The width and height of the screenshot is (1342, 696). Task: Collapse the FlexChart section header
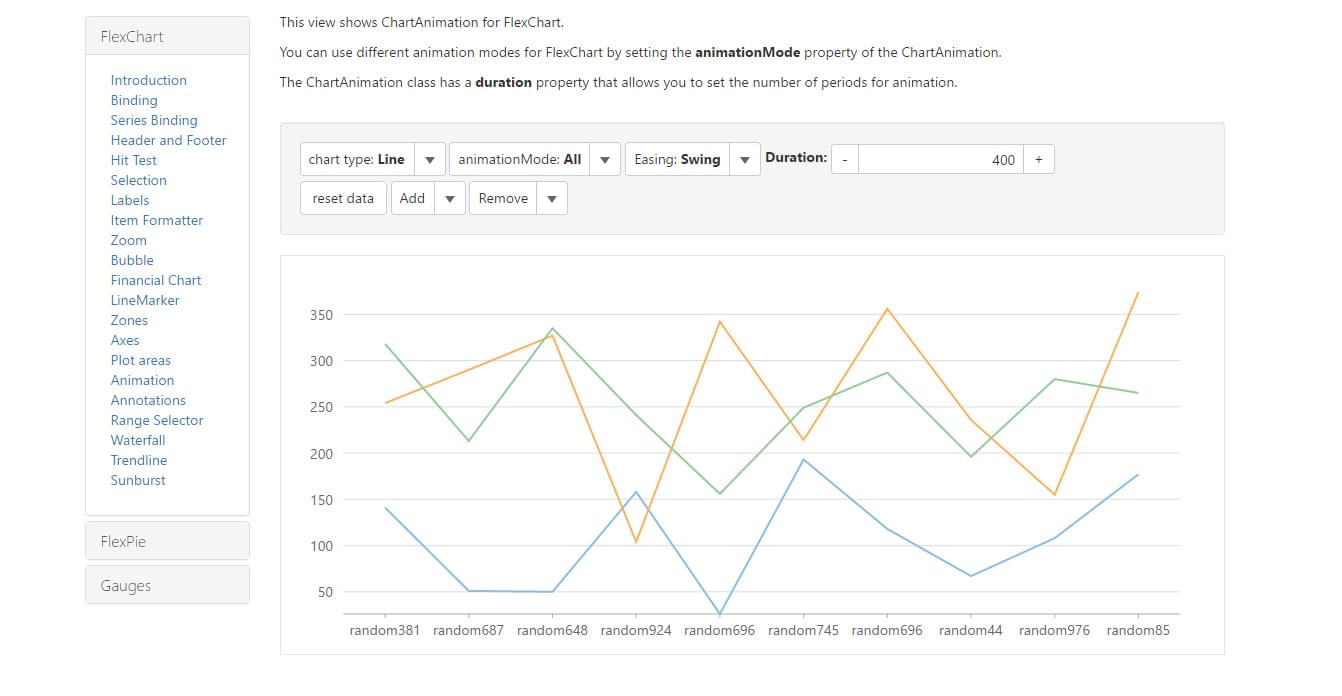[x=167, y=36]
